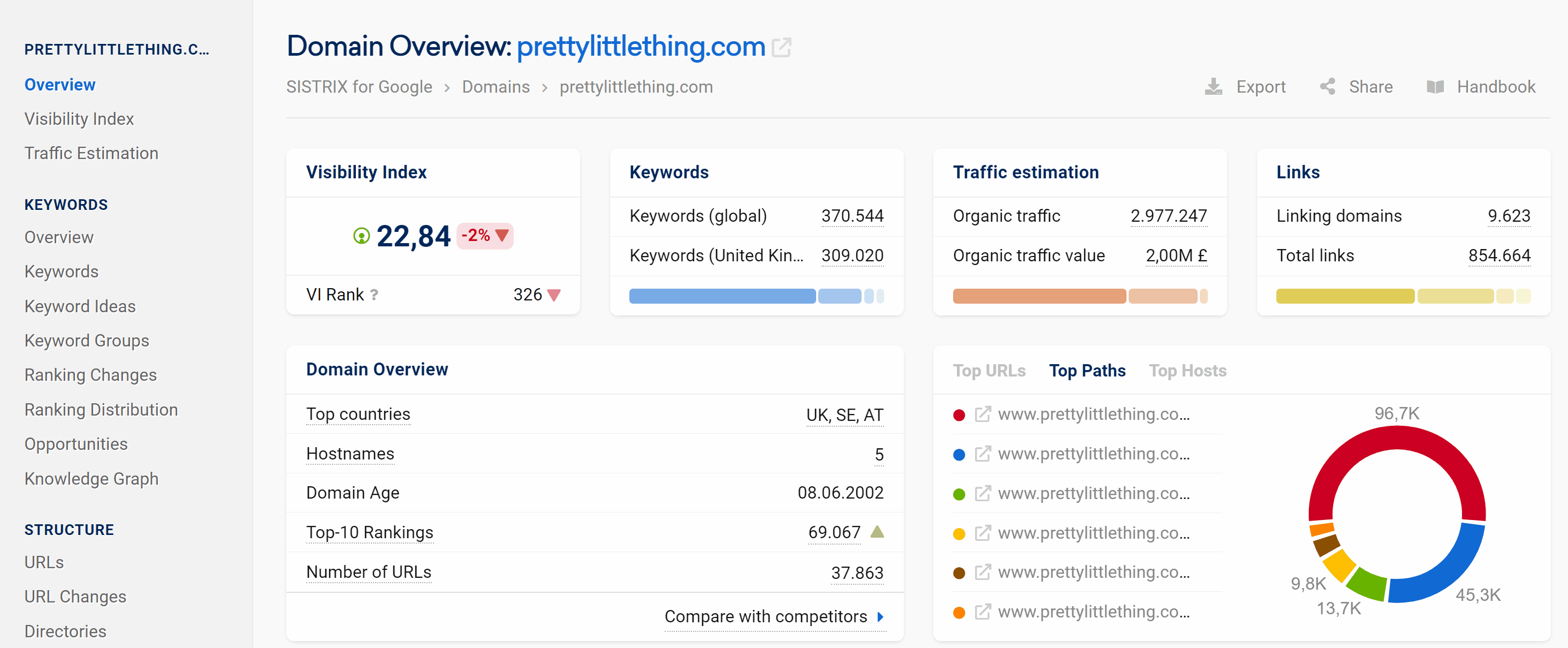Switch to the Top URLs tab
The width and height of the screenshot is (1568, 648).
(x=989, y=370)
